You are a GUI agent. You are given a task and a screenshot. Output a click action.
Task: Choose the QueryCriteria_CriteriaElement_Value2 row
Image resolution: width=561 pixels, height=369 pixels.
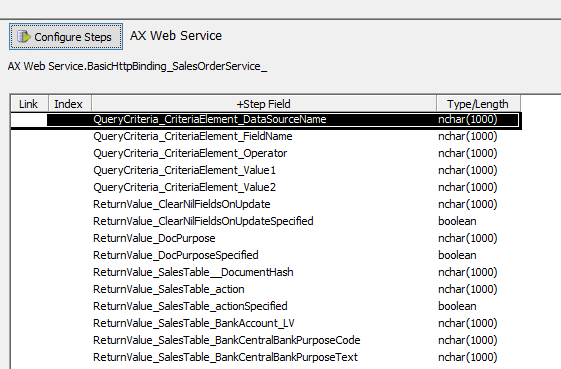(x=266, y=187)
